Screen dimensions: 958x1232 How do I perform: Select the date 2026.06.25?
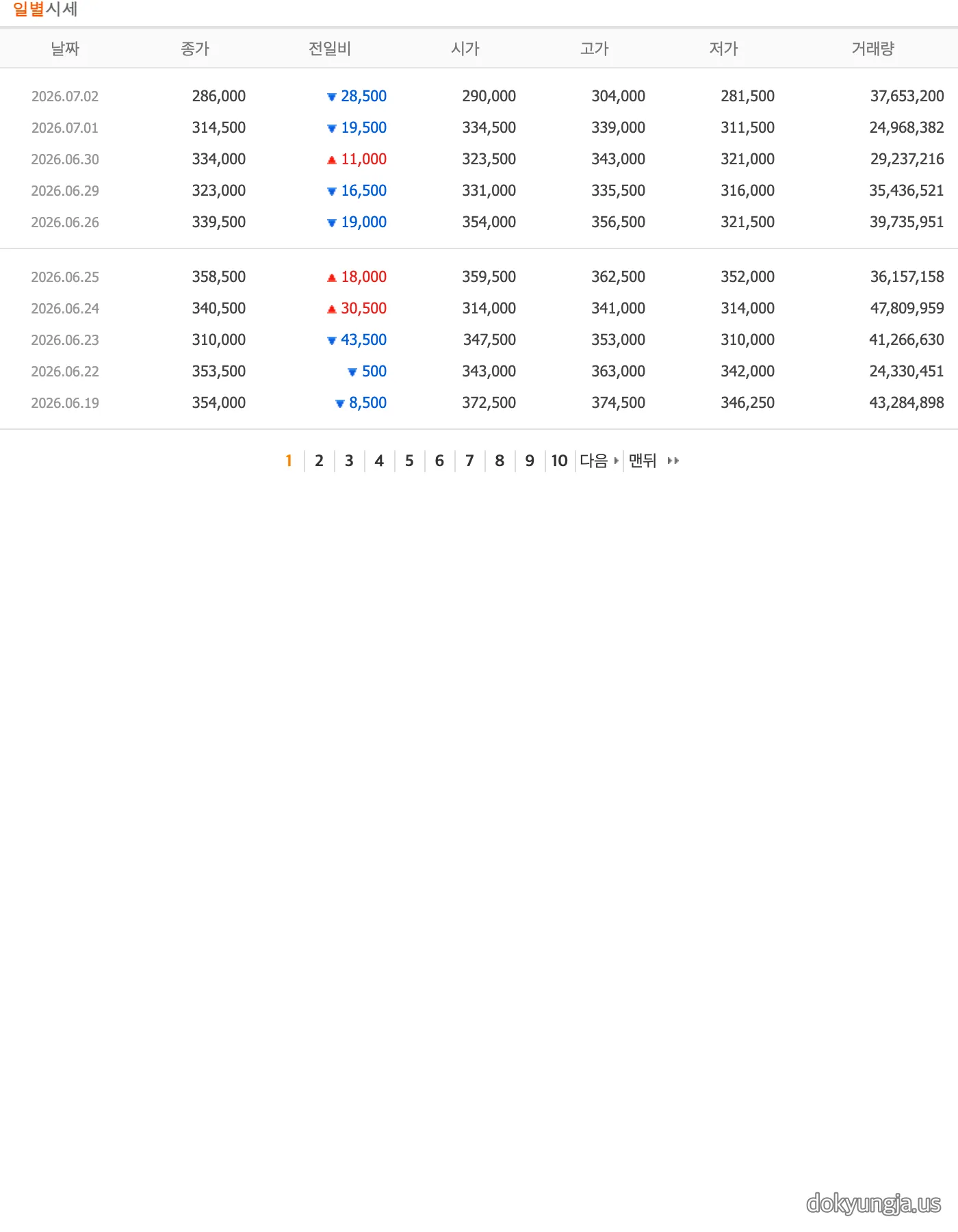(x=65, y=277)
